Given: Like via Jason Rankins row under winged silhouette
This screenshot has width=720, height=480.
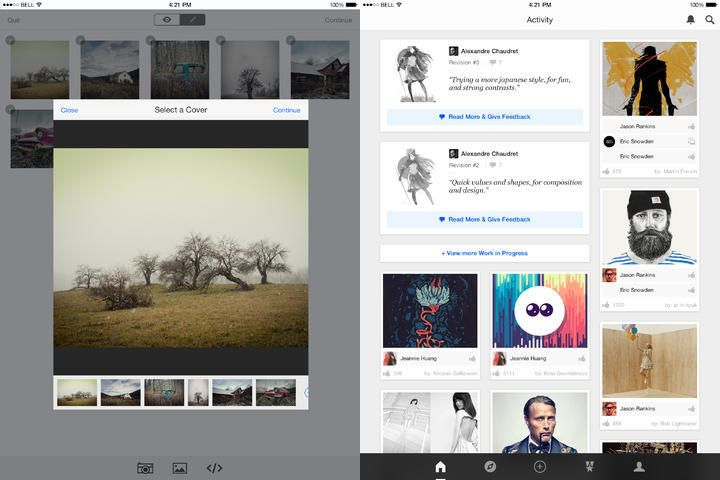Looking at the screenshot, I should (x=691, y=126).
